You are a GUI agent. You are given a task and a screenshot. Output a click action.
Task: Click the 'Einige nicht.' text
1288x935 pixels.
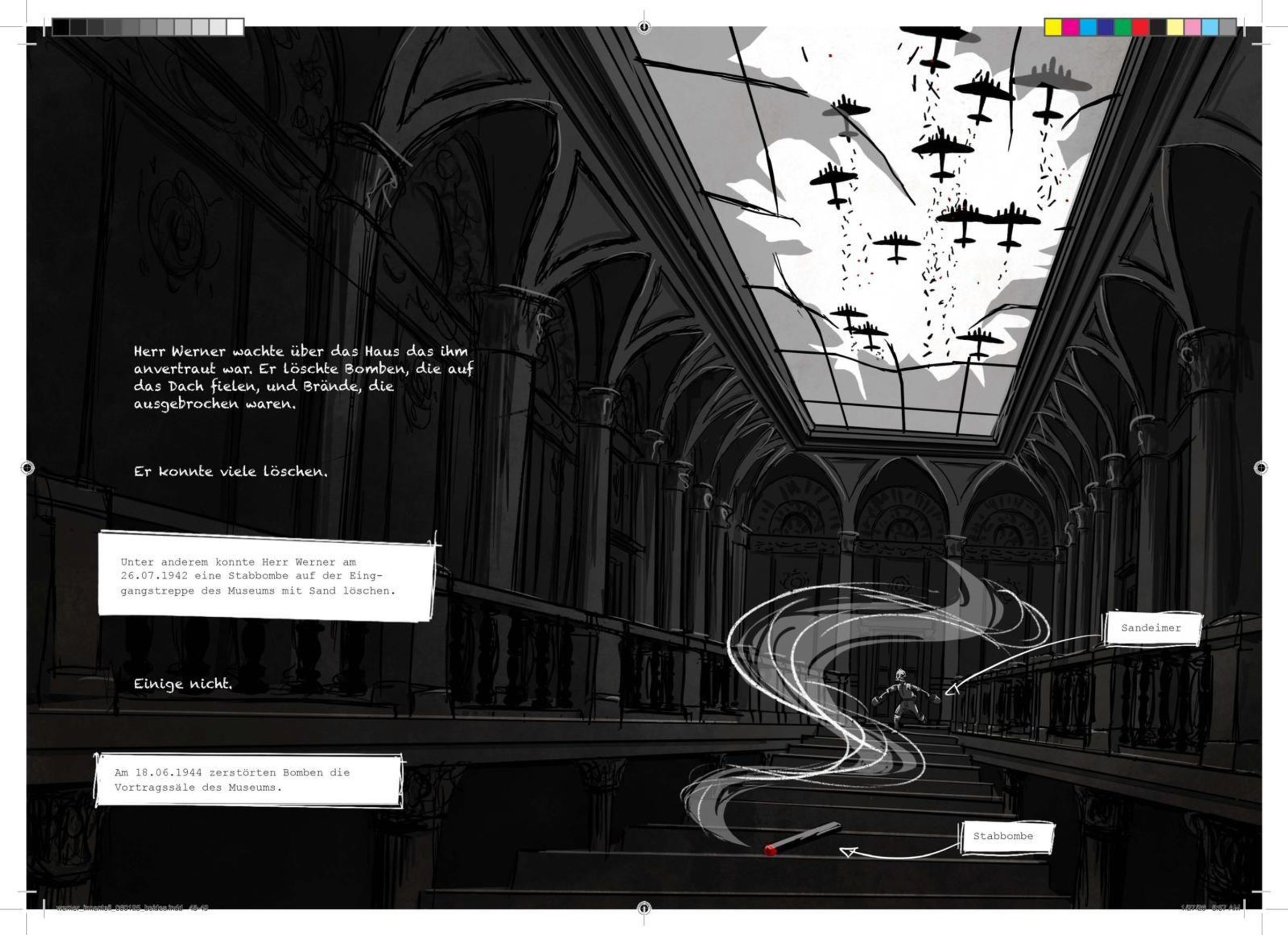(183, 684)
